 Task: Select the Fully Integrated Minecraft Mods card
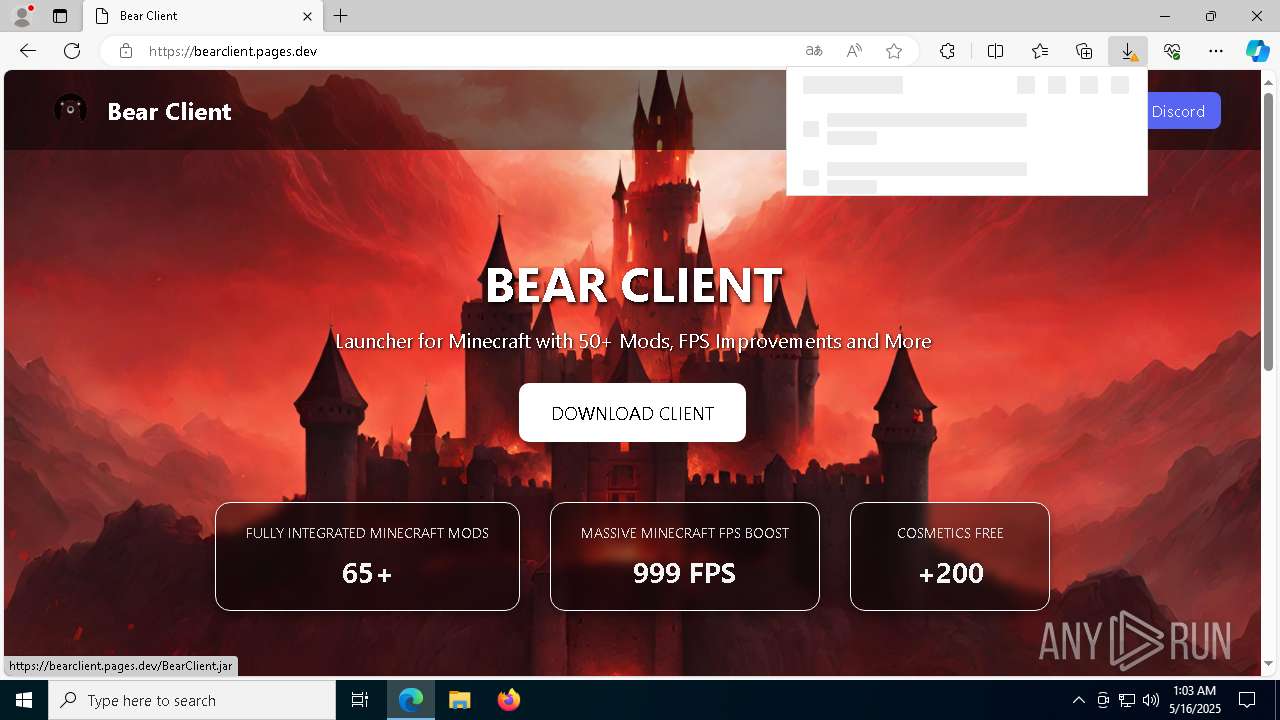(367, 556)
